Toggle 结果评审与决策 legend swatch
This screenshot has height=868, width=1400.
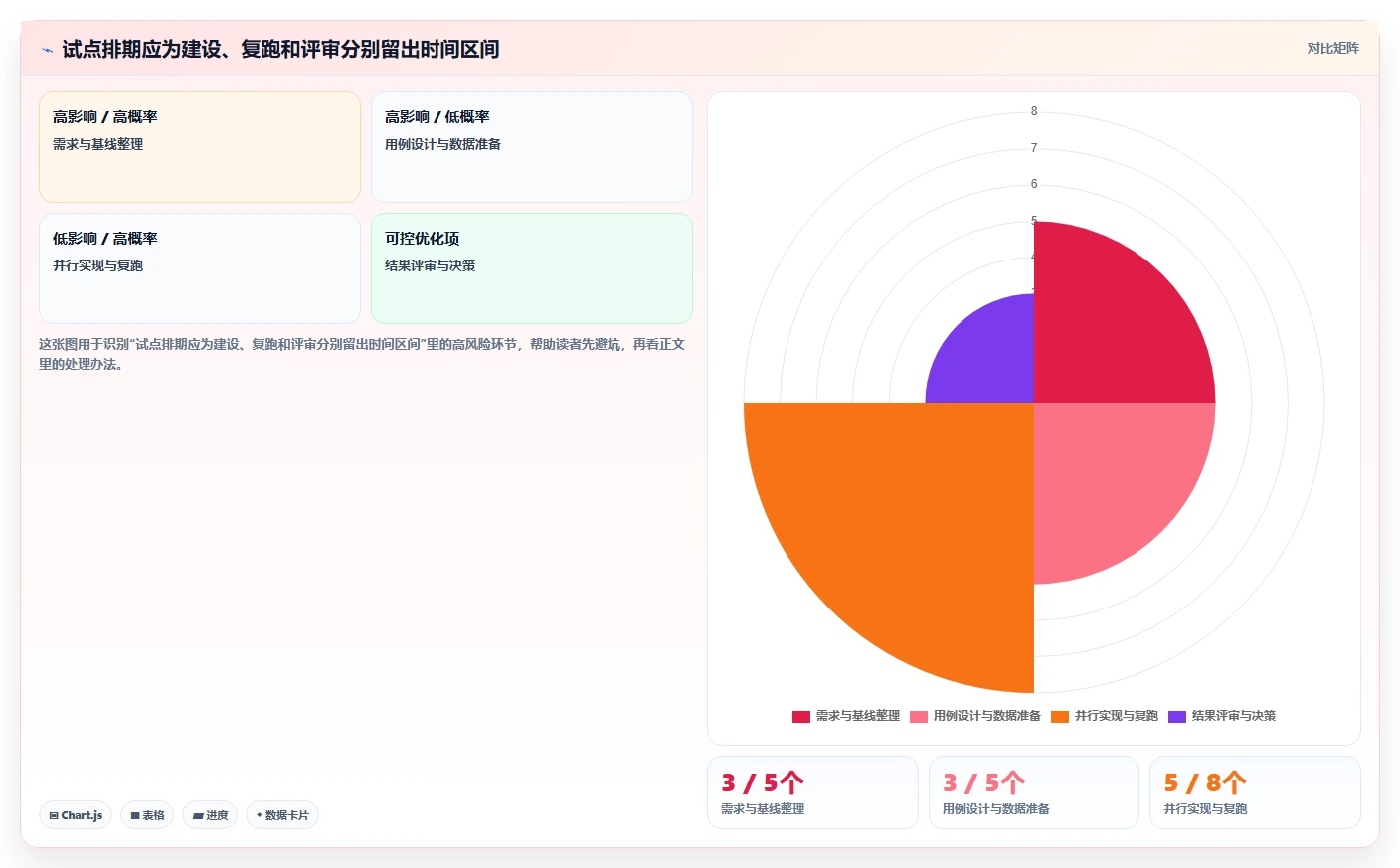tap(1177, 716)
